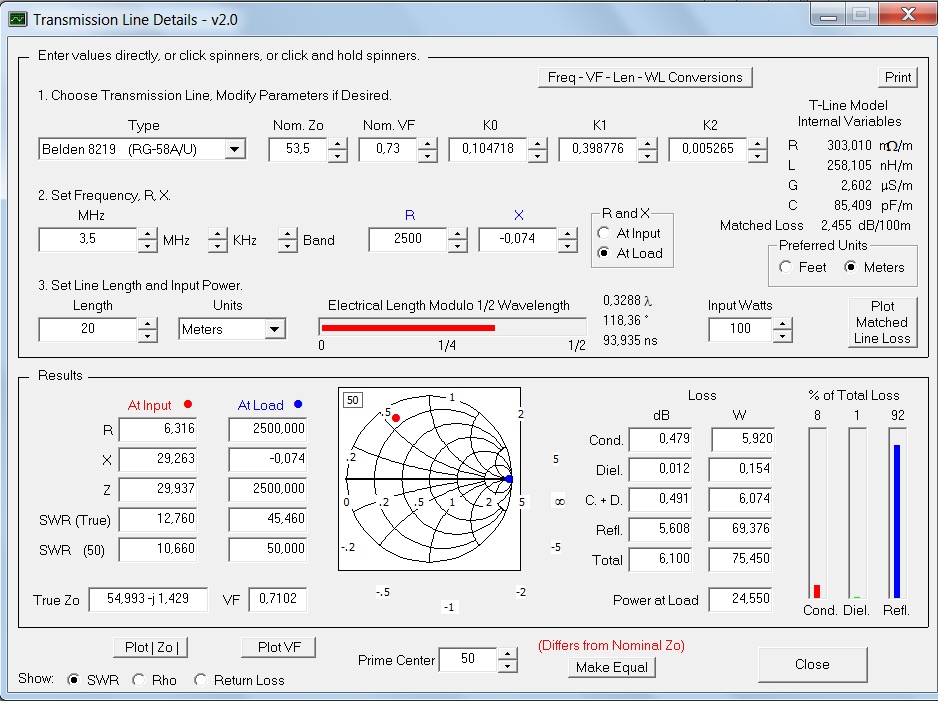Click the Plot VF button
Image resolution: width=938 pixels, height=701 pixels.
pyautogui.click(x=279, y=647)
